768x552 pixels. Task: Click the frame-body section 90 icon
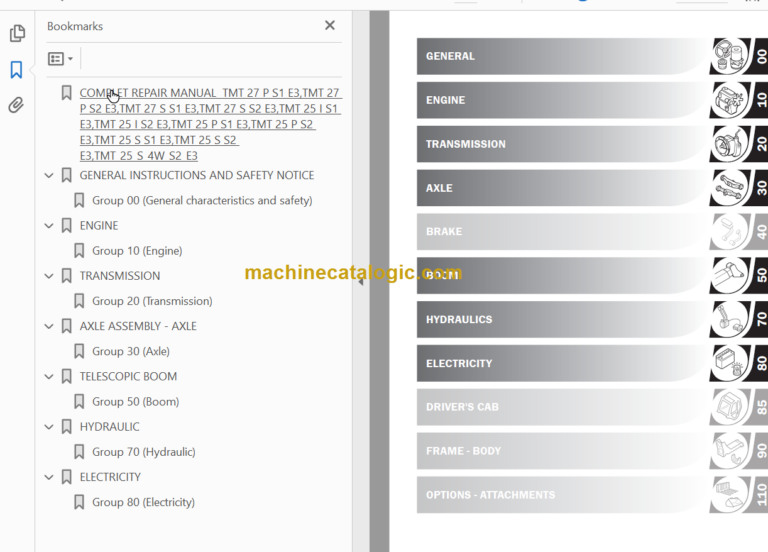[x=730, y=451]
